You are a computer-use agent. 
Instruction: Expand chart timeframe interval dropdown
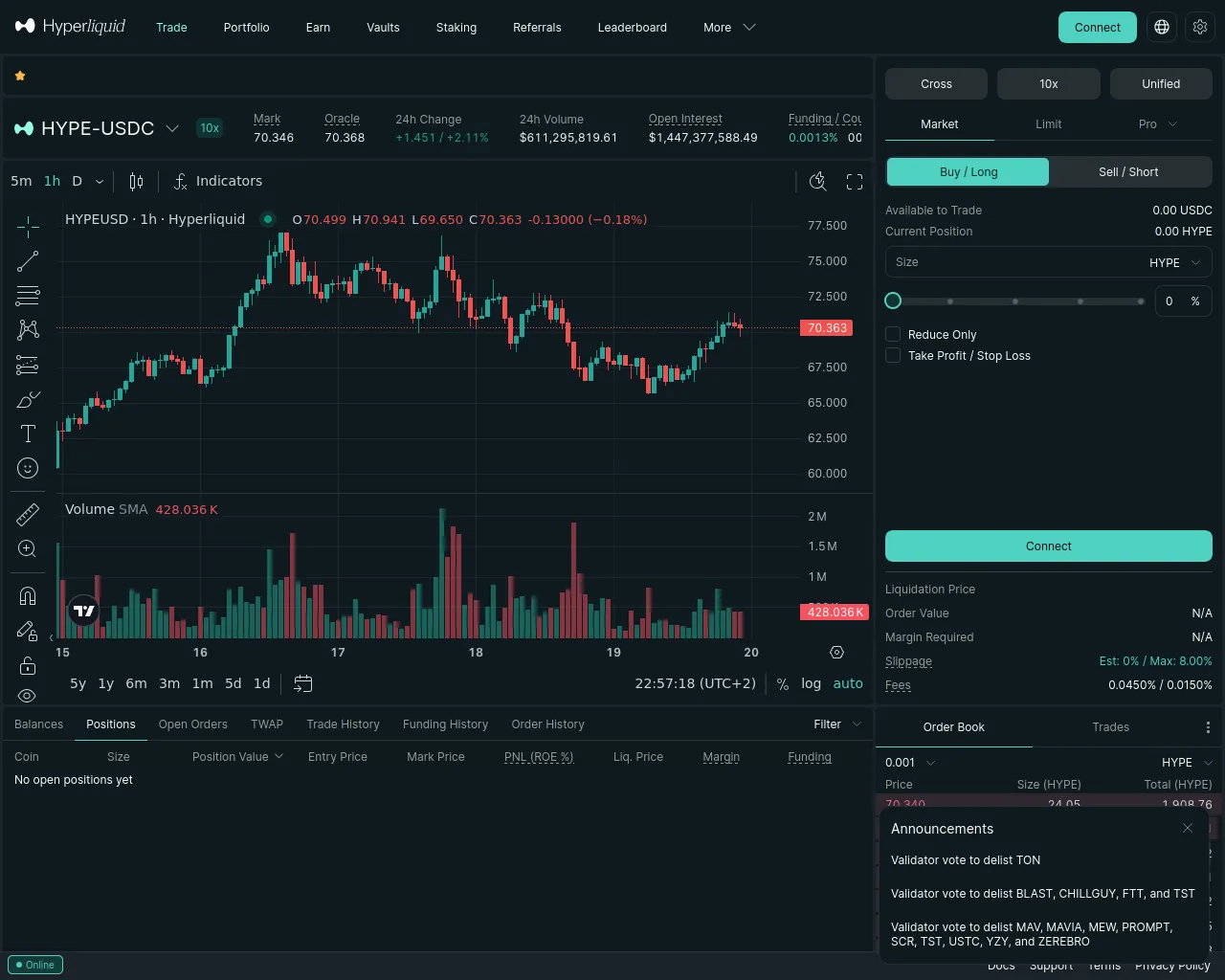click(x=100, y=181)
